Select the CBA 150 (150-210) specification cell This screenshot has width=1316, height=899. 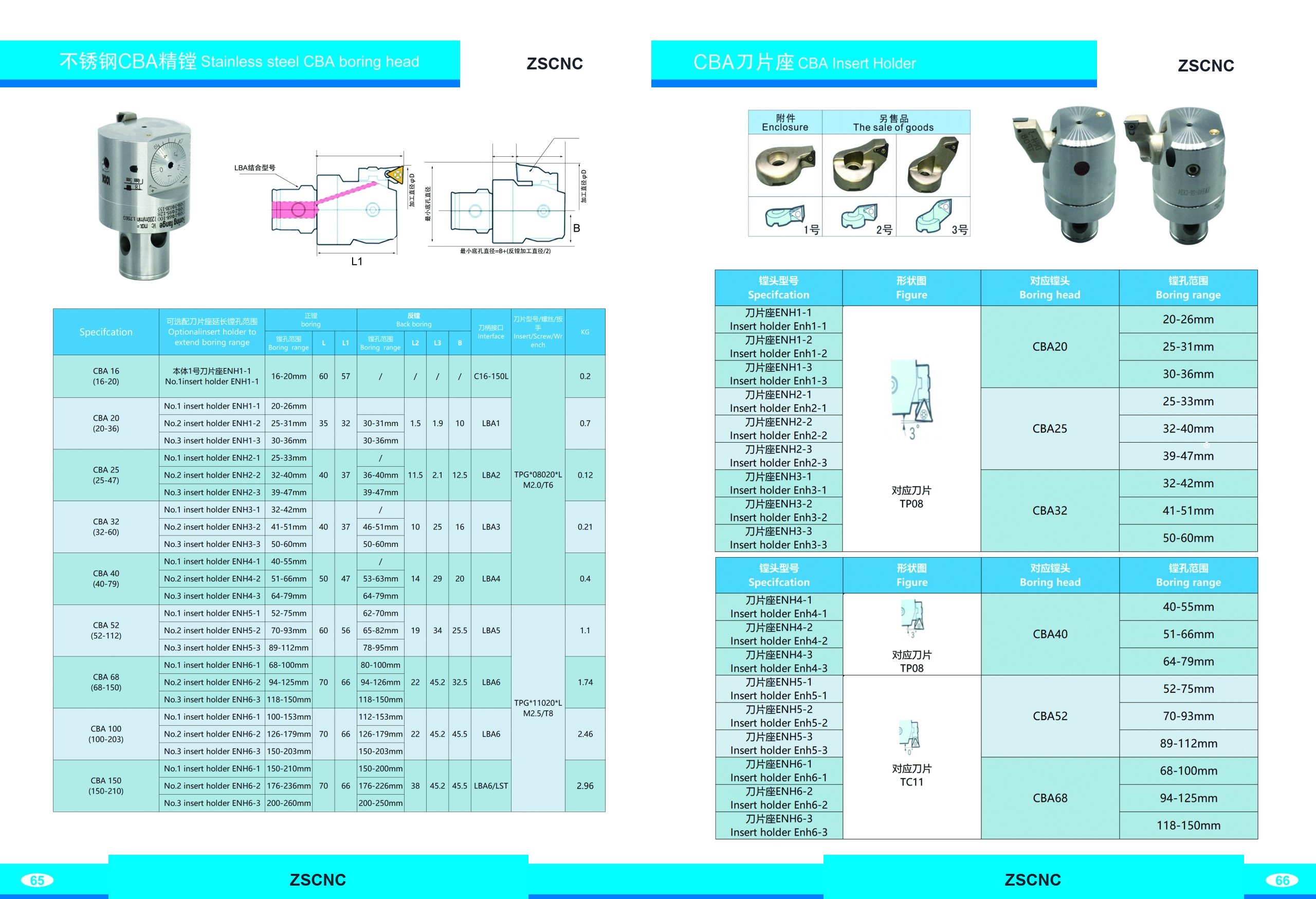pos(106,786)
